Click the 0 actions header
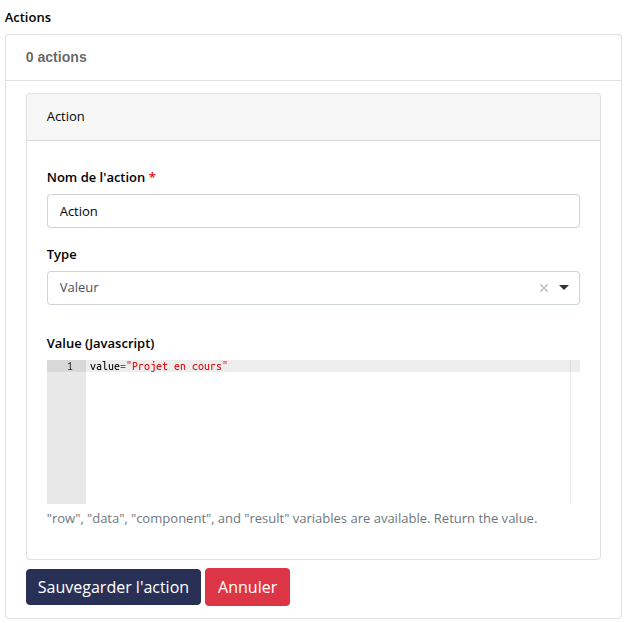 pyautogui.click(x=56, y=57)
